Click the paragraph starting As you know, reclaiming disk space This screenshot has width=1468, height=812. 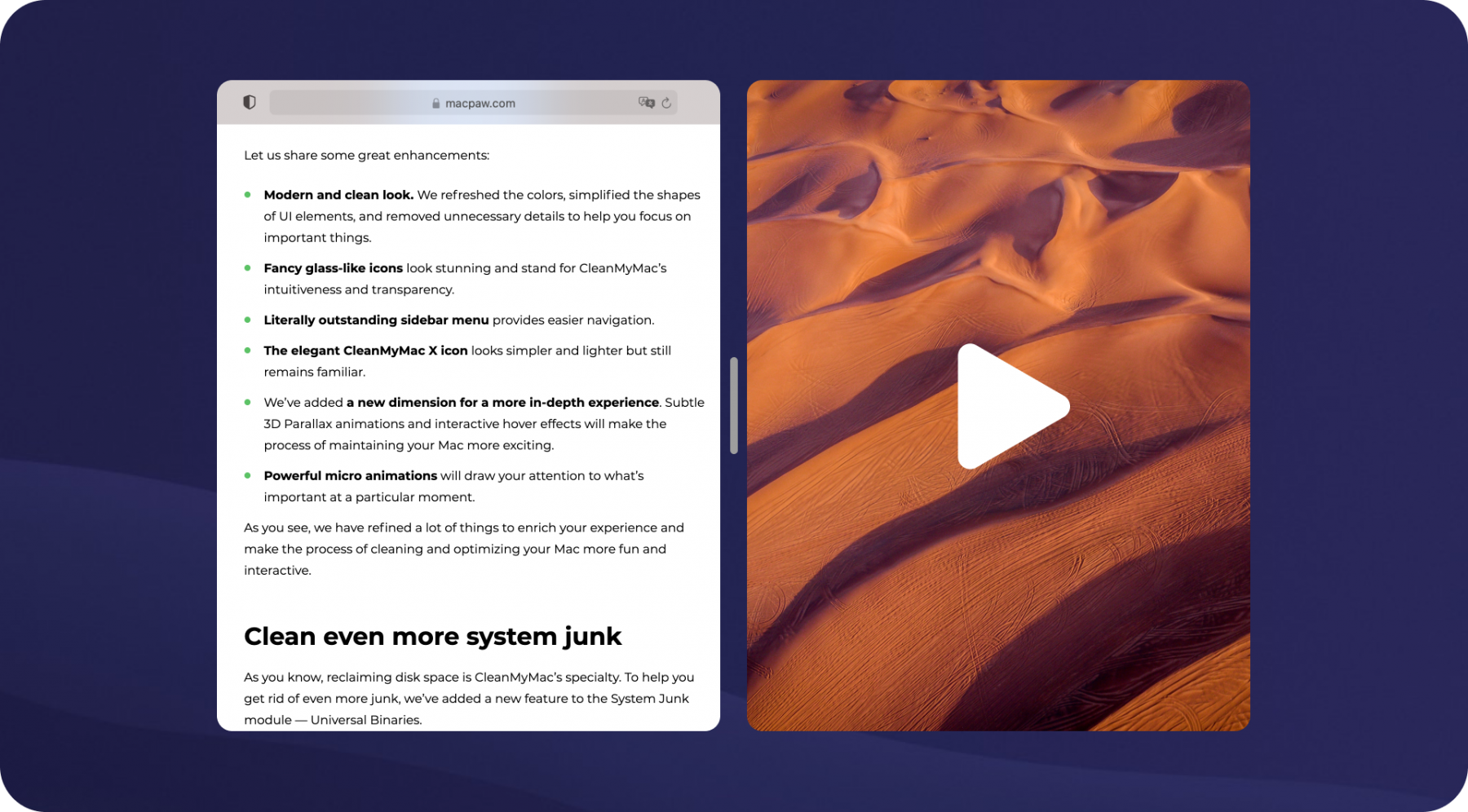[x=469, y=699]
